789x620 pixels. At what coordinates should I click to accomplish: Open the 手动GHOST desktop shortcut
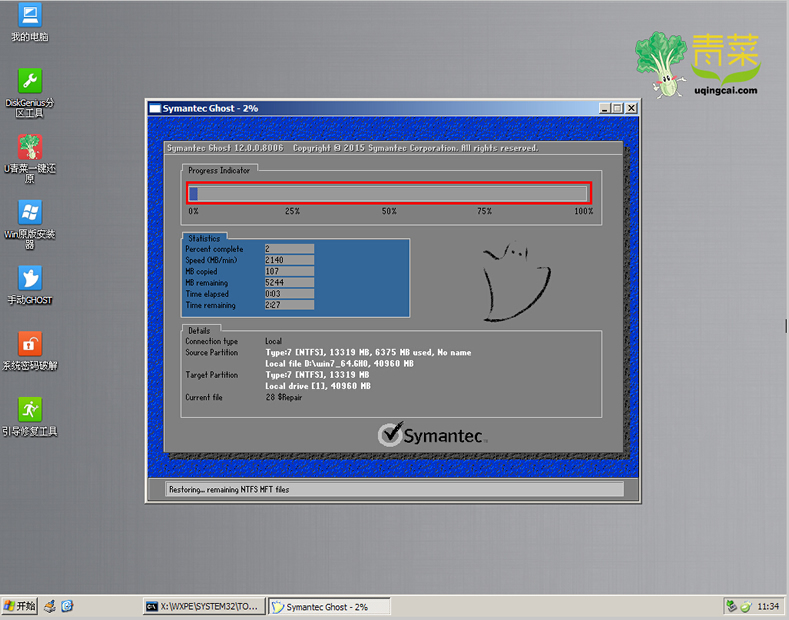tap(29, 279)
